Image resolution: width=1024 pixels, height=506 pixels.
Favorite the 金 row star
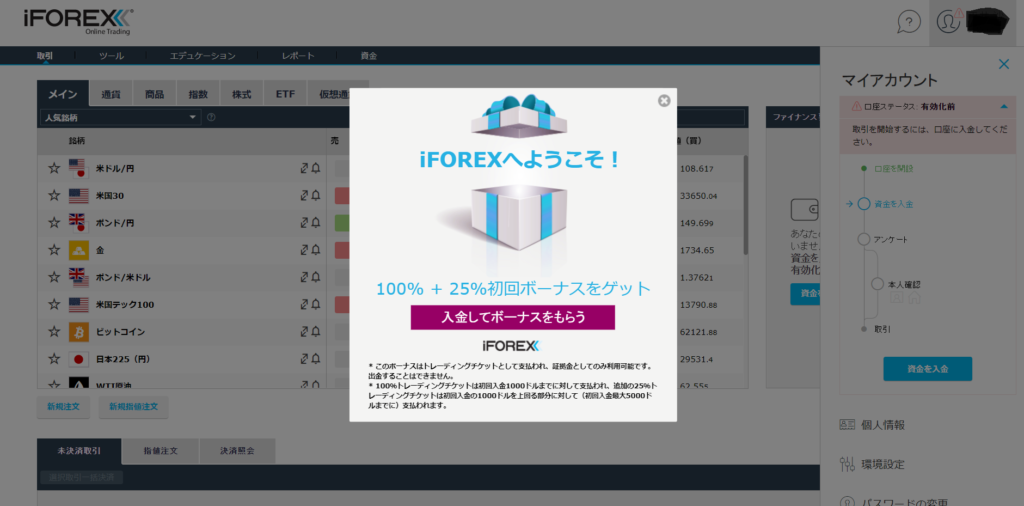point(54,250)
